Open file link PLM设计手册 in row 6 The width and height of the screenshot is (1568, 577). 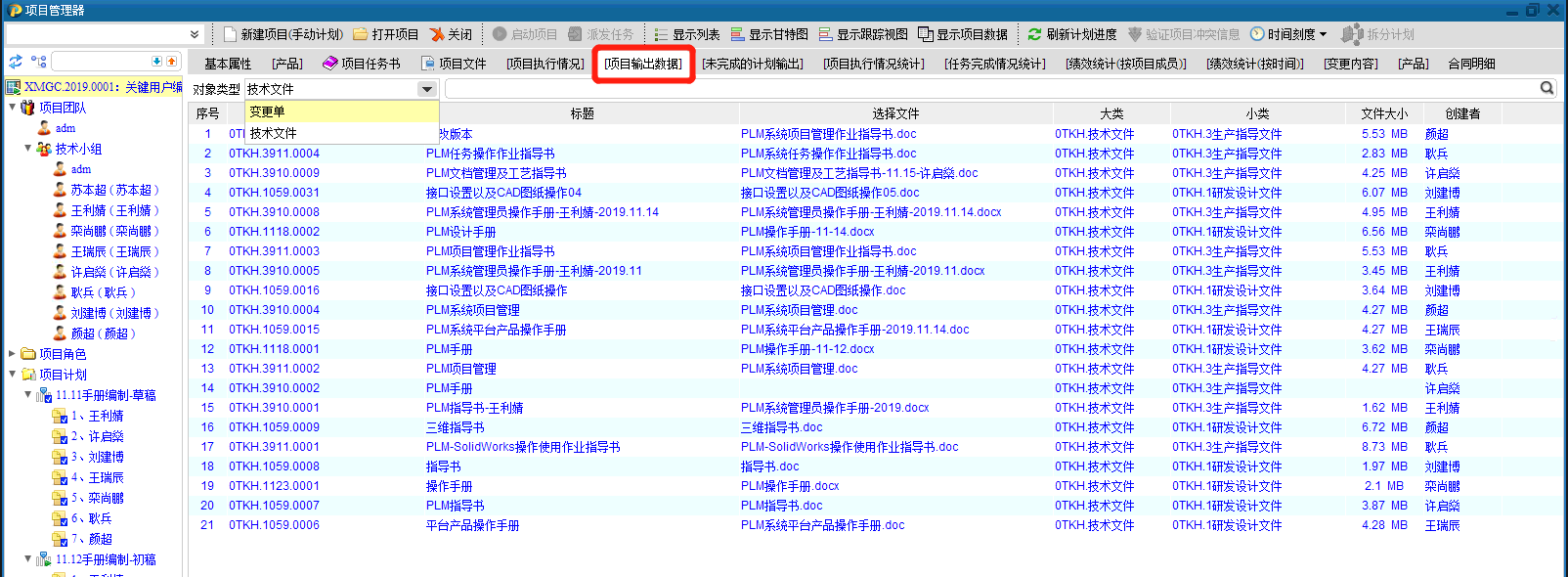[x=460, y=232]
